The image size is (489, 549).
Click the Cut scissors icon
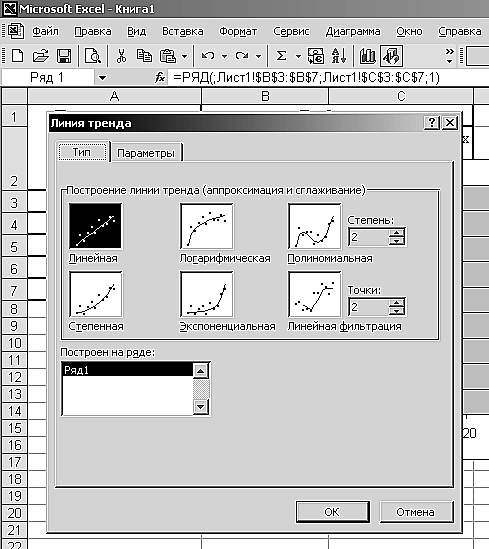pyautogui.click(x=121, y=56)
